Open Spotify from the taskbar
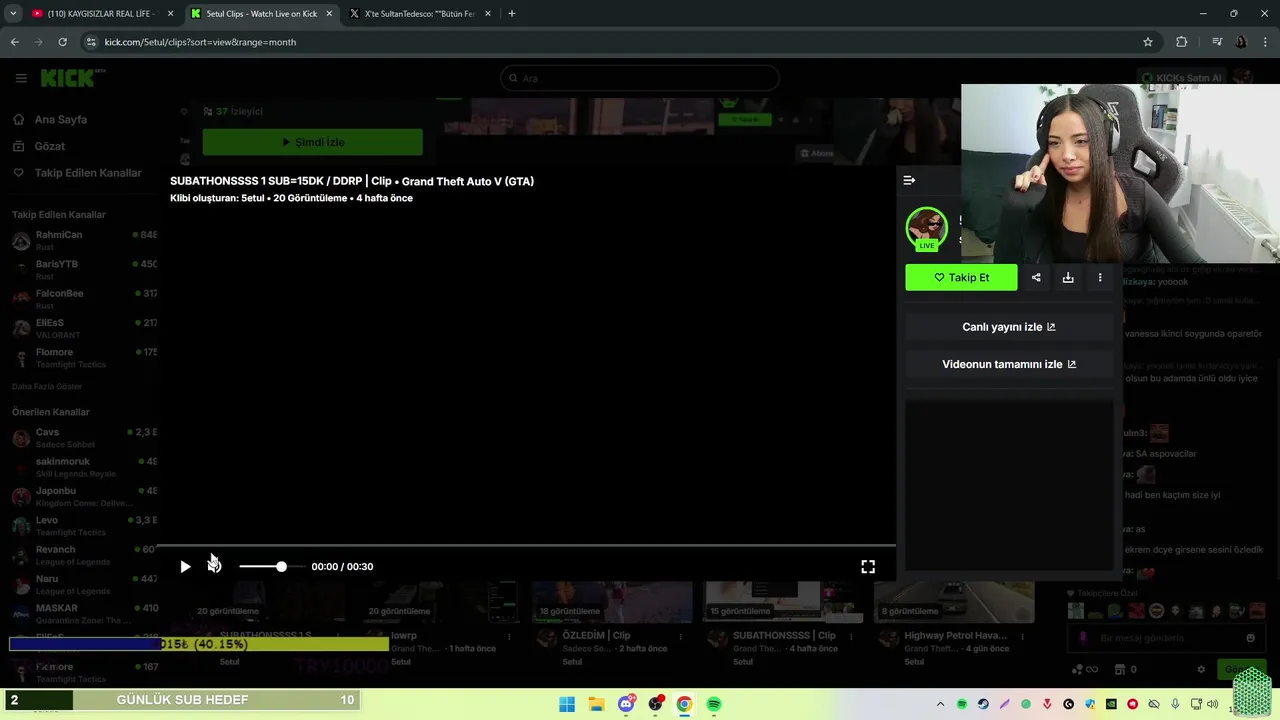 click(x=714, y=704)
